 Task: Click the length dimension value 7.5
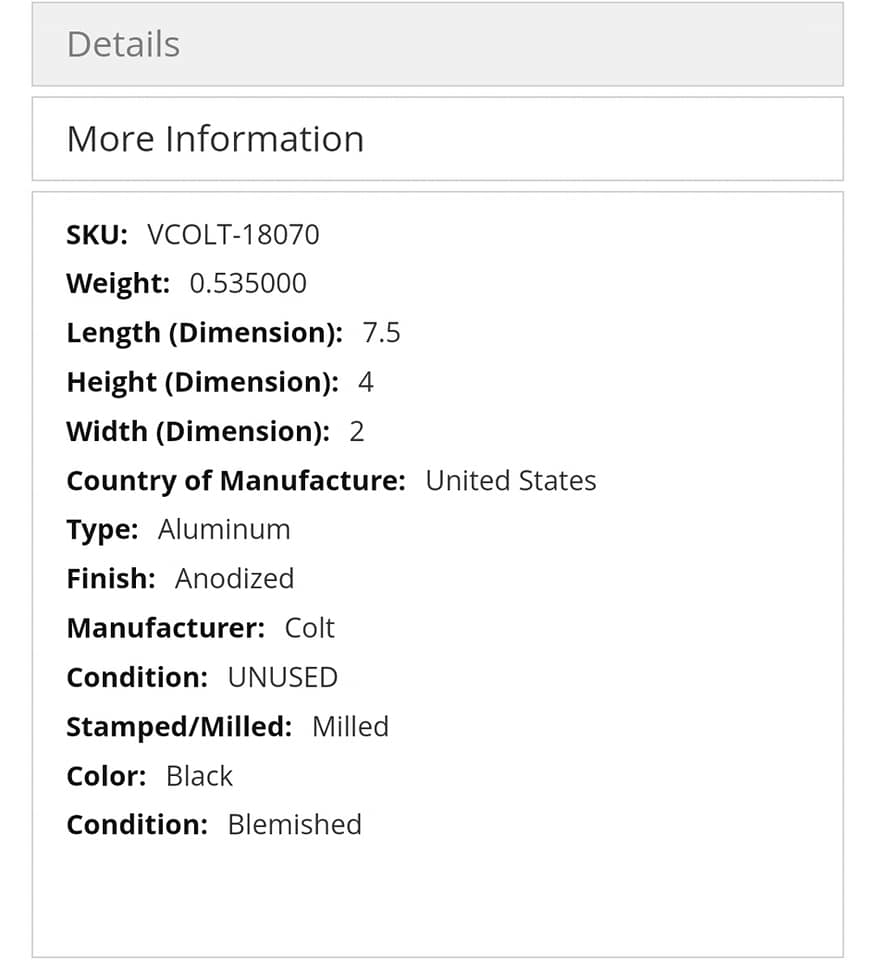coord(381,333)
